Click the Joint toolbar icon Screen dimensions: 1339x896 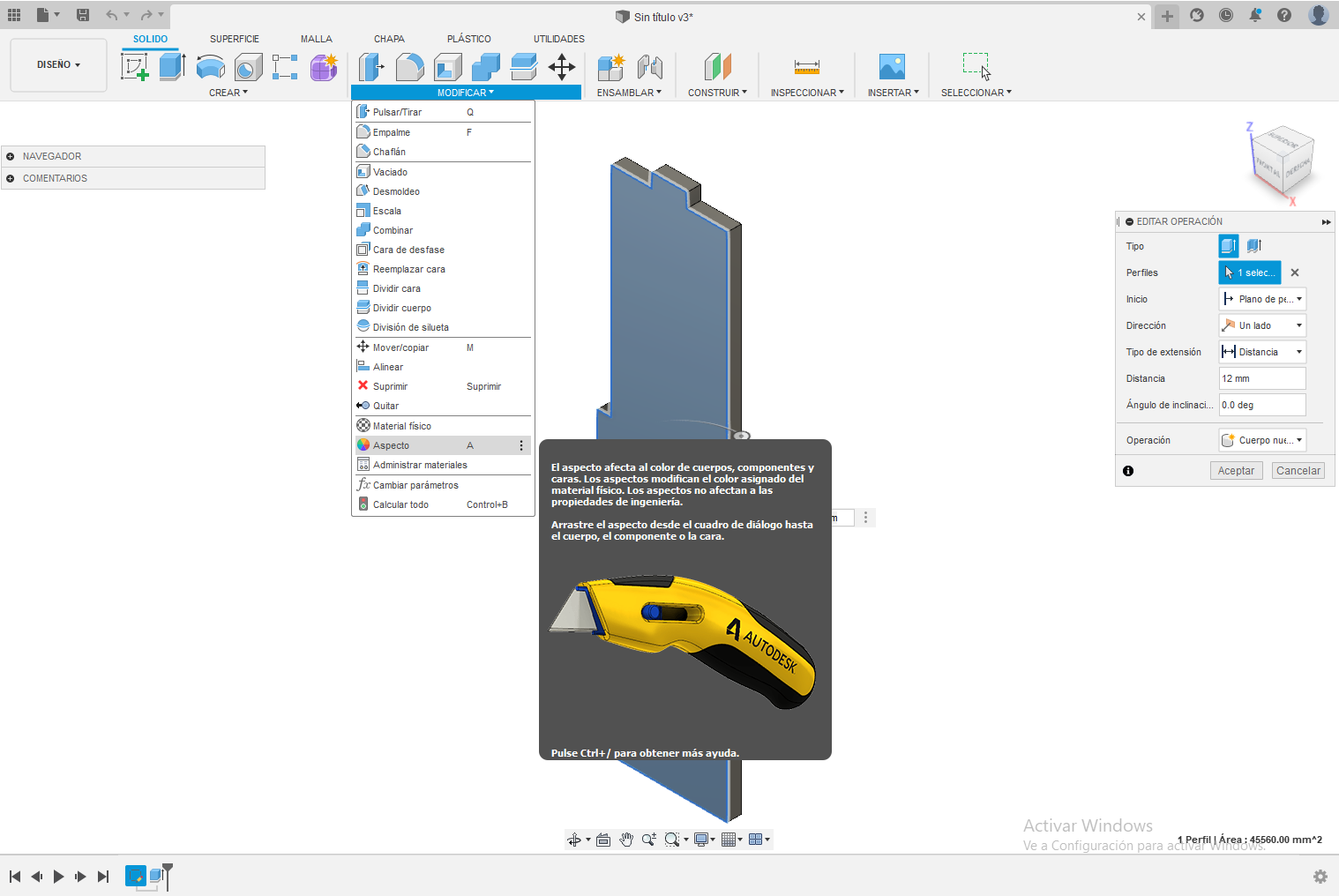click(x=649, y=67)
